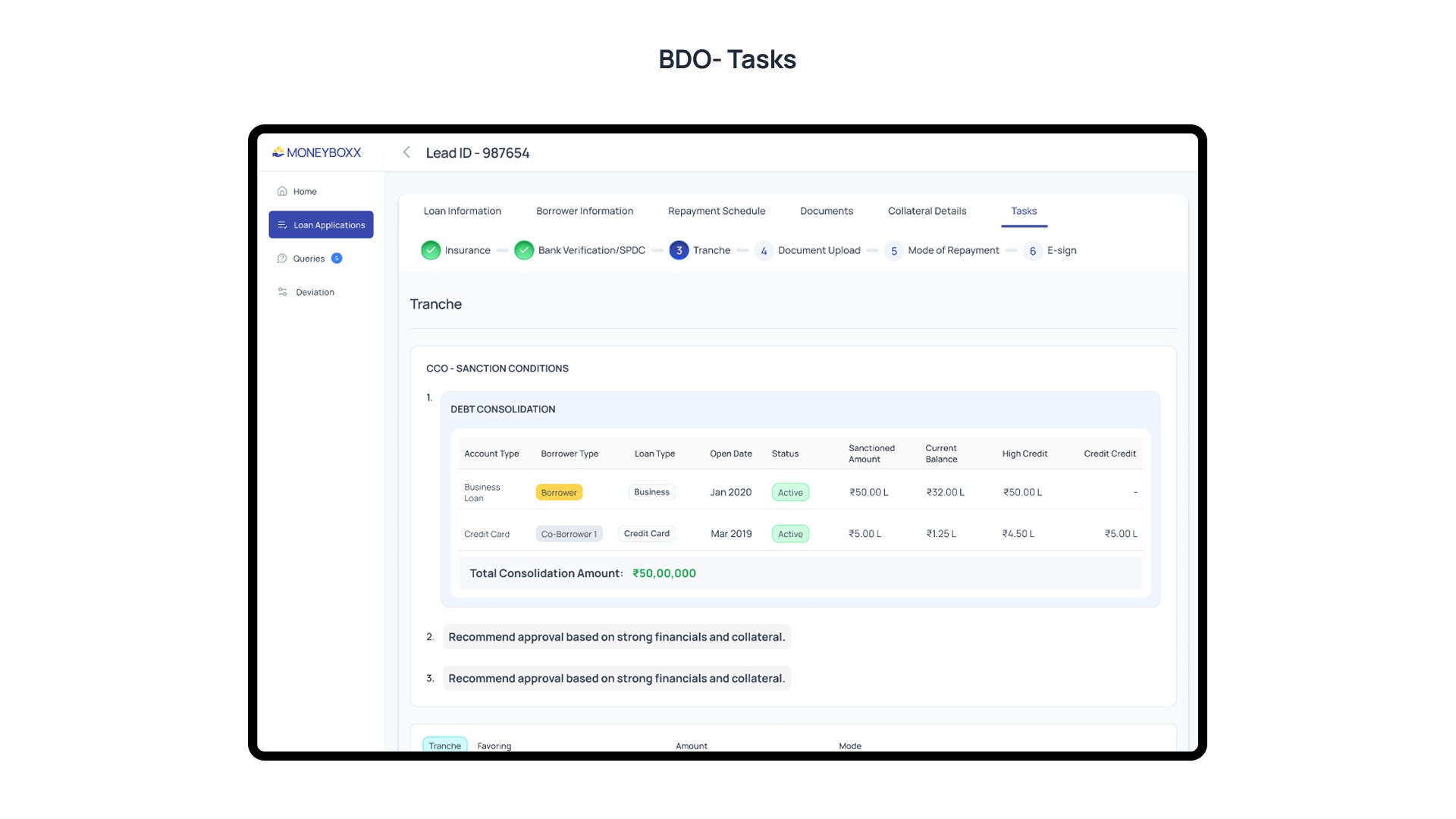Screen dimensions: 1456x819
Task: Click the Home icon in sidebar
Action: click(282, 191)
